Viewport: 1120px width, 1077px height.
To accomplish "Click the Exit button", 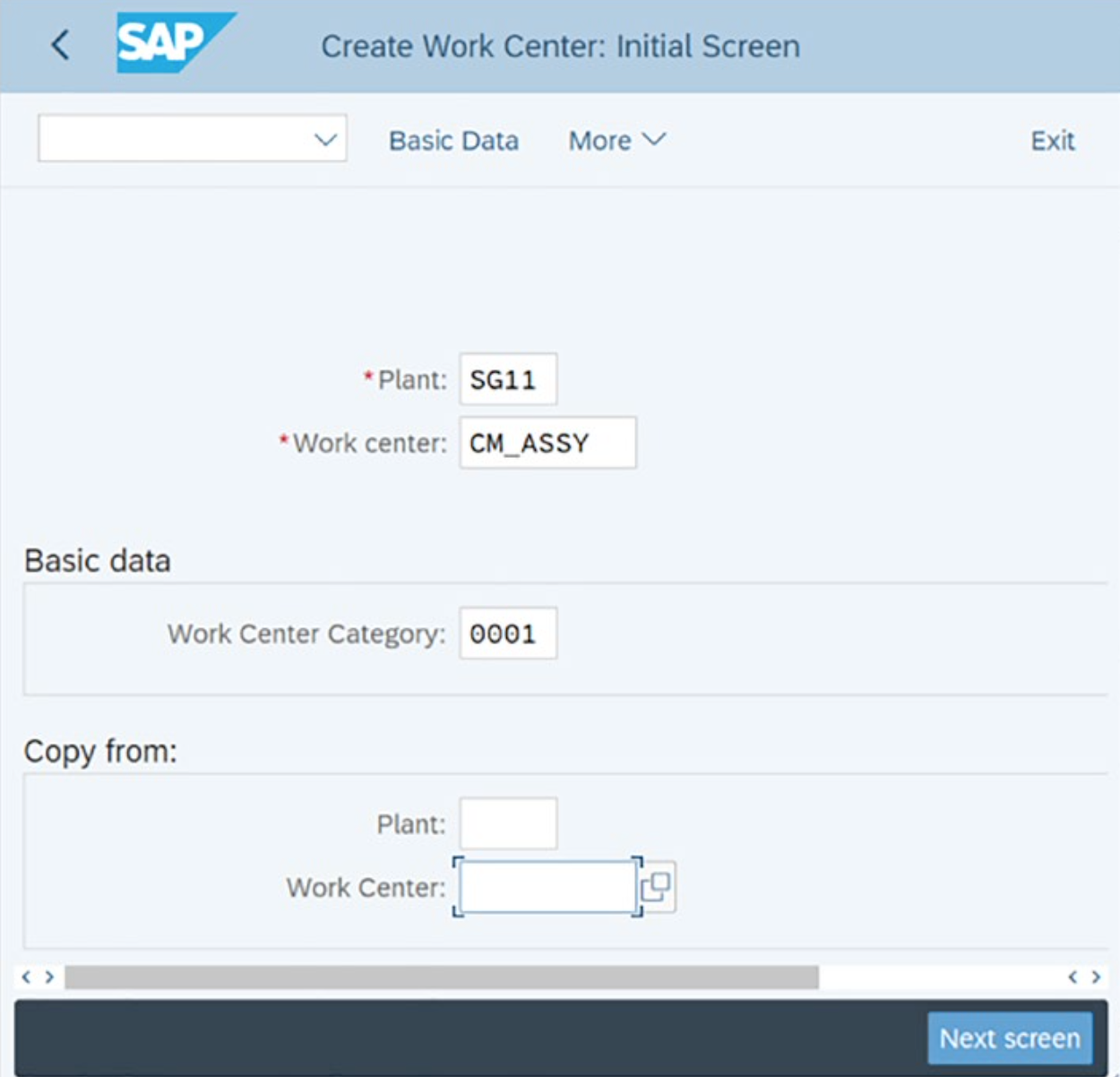I will [x=1052, y=140].
